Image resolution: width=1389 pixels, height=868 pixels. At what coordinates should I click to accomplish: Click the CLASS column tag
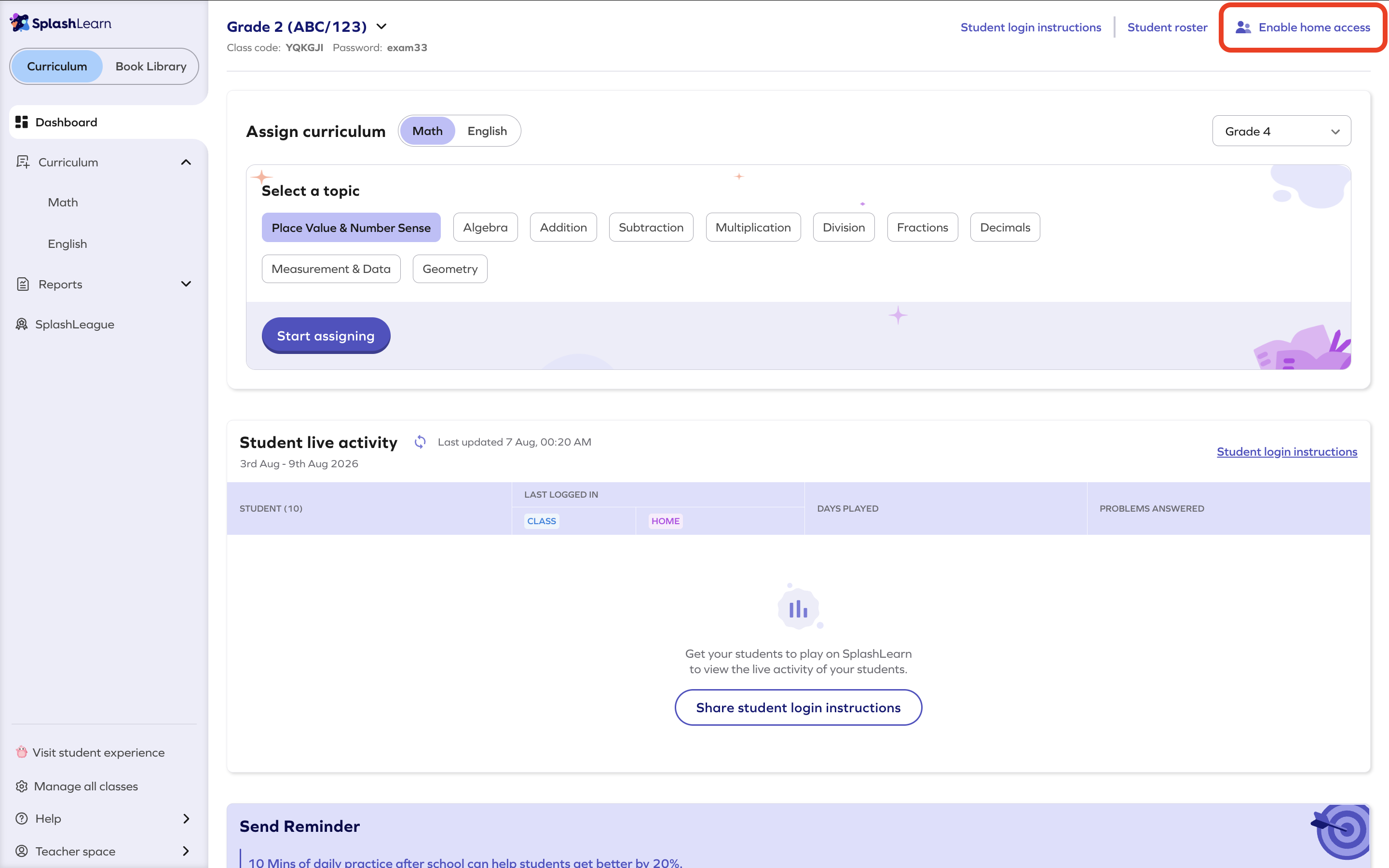542,521
